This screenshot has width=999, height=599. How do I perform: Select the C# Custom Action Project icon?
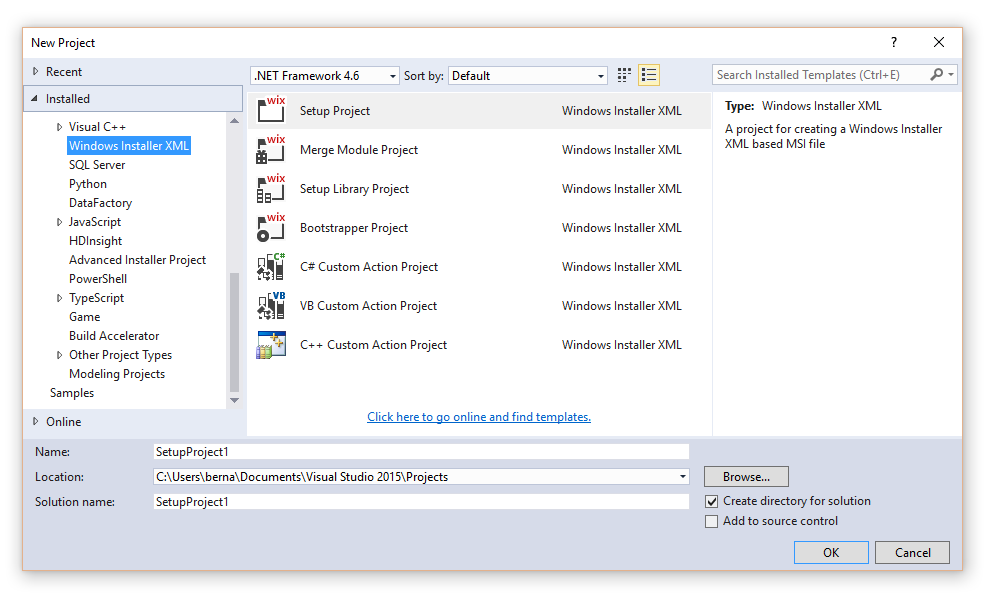(x=271, y=267)
